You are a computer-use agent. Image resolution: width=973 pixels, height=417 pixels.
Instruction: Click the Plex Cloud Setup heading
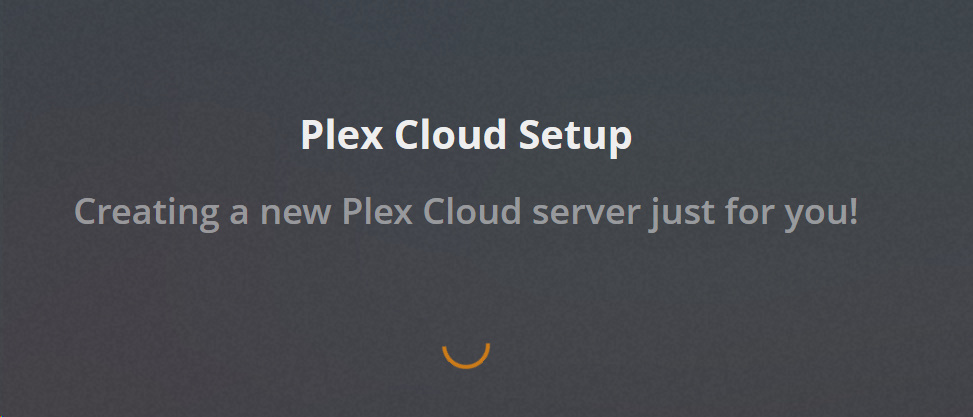[x=466, y=137]
